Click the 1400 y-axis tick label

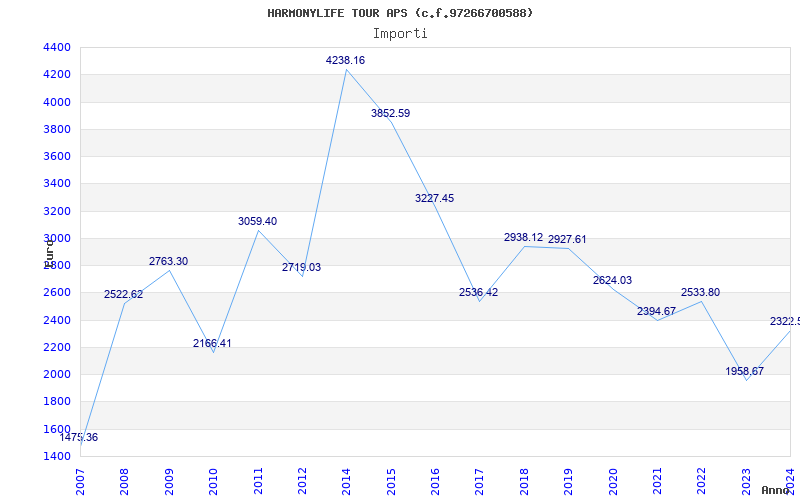(57, 456)
